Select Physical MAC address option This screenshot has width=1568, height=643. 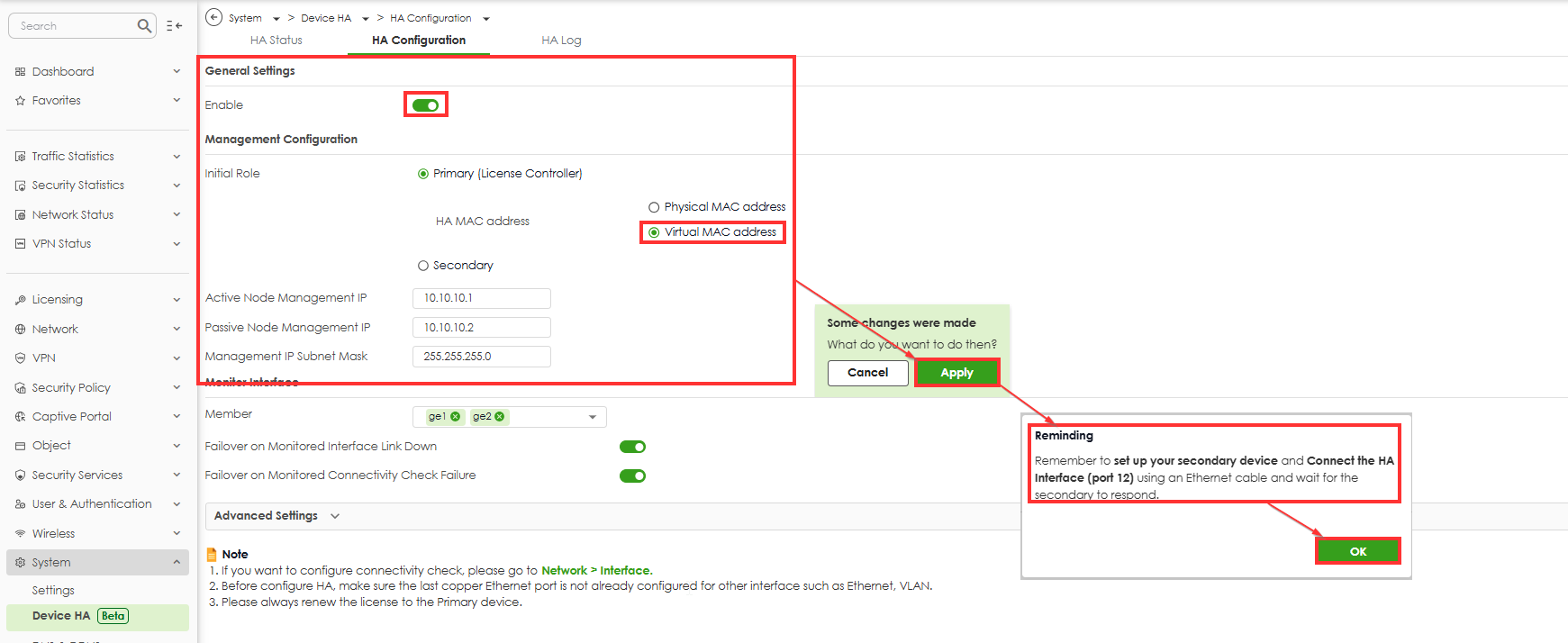(654, 207)
